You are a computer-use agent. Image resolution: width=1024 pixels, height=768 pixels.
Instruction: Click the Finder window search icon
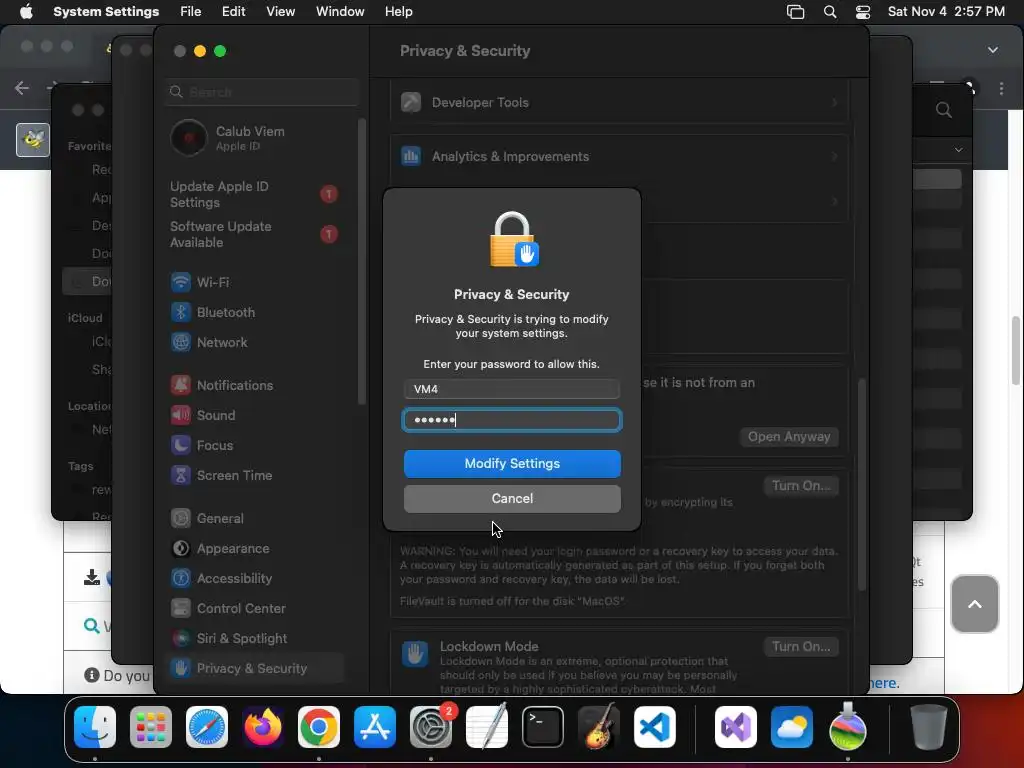(943, 110)
